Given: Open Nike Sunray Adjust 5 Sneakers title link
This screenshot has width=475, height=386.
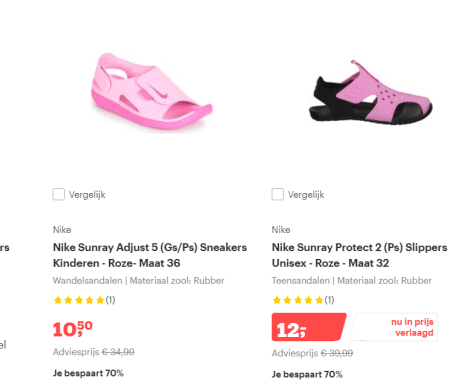Looking at the screenshot, I should pos(150,255).
